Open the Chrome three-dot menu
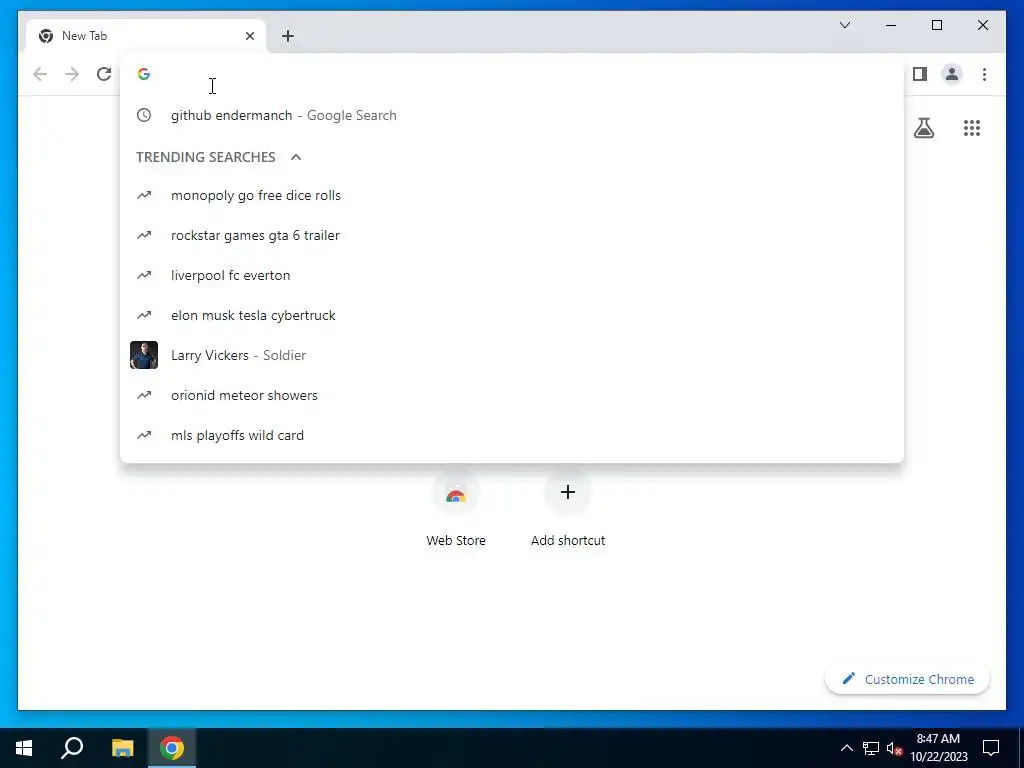Screen dimensions: 1024x768 click(x=984, y=74)
